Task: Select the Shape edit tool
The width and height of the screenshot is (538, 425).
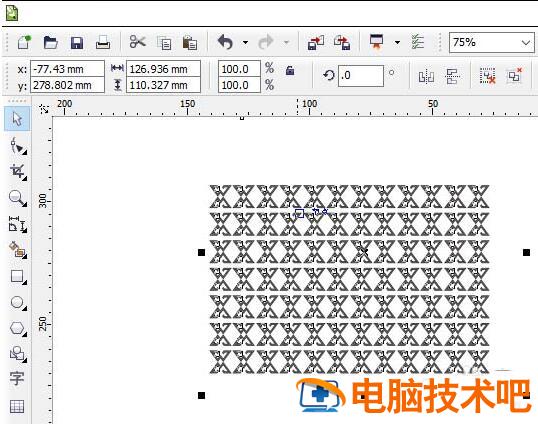Action: tap(17, 146)
